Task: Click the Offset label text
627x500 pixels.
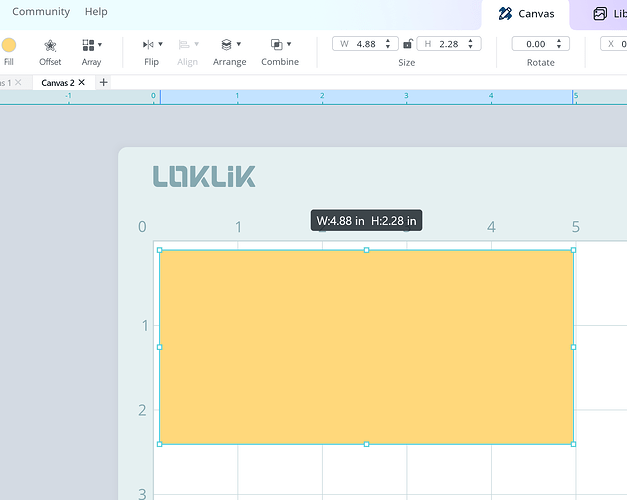Action: (50, 62)
